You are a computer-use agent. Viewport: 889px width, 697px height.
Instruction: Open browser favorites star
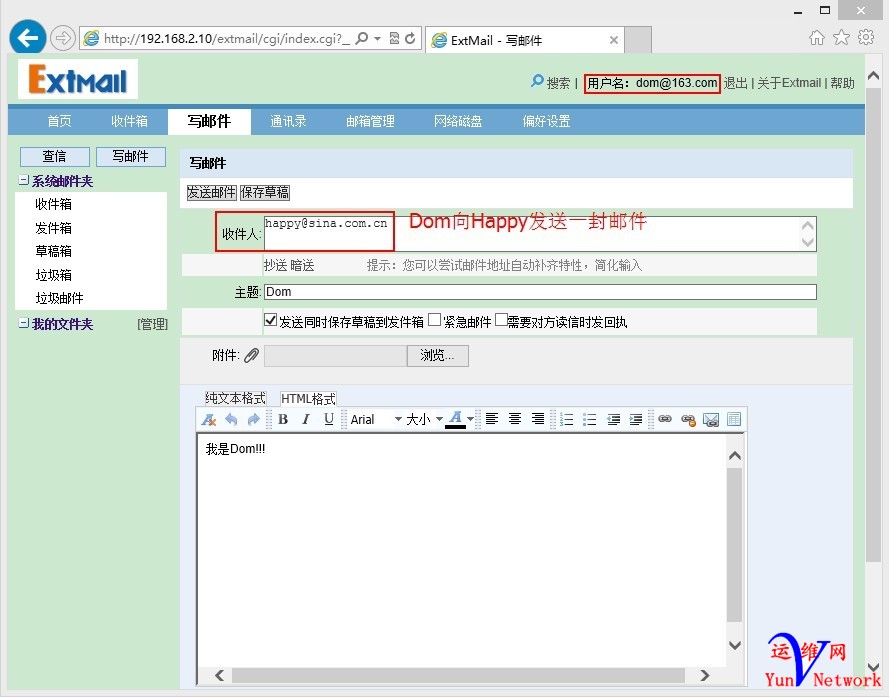coord(841,37)
